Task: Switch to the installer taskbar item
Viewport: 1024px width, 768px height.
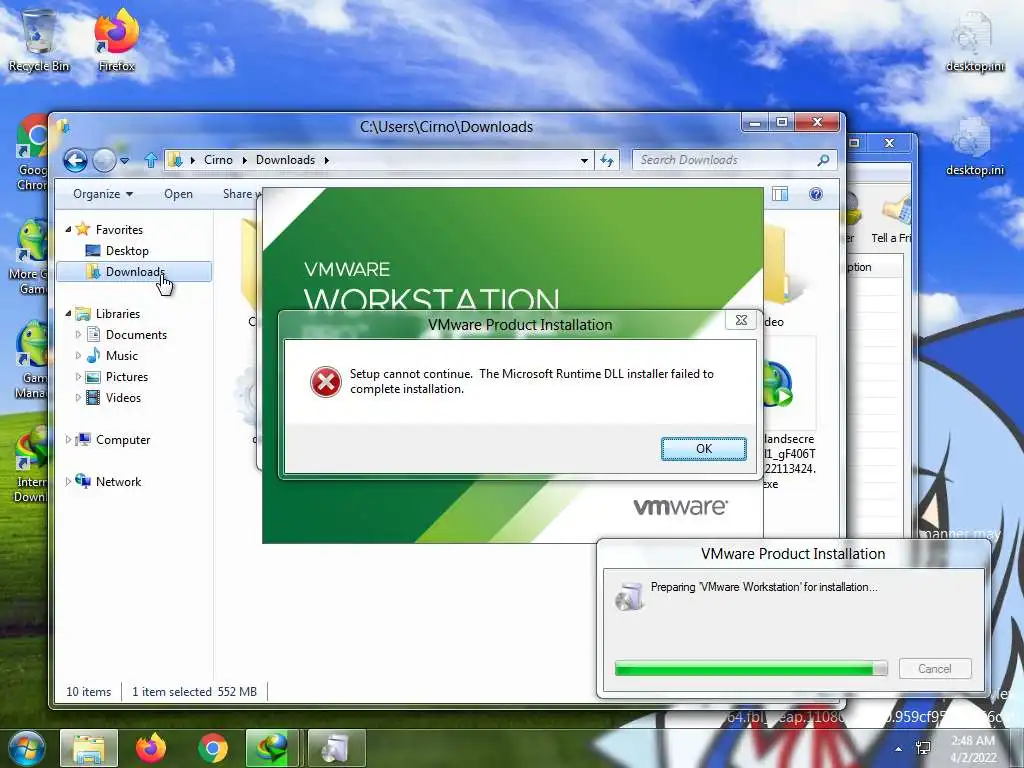Action: [336, 748]
